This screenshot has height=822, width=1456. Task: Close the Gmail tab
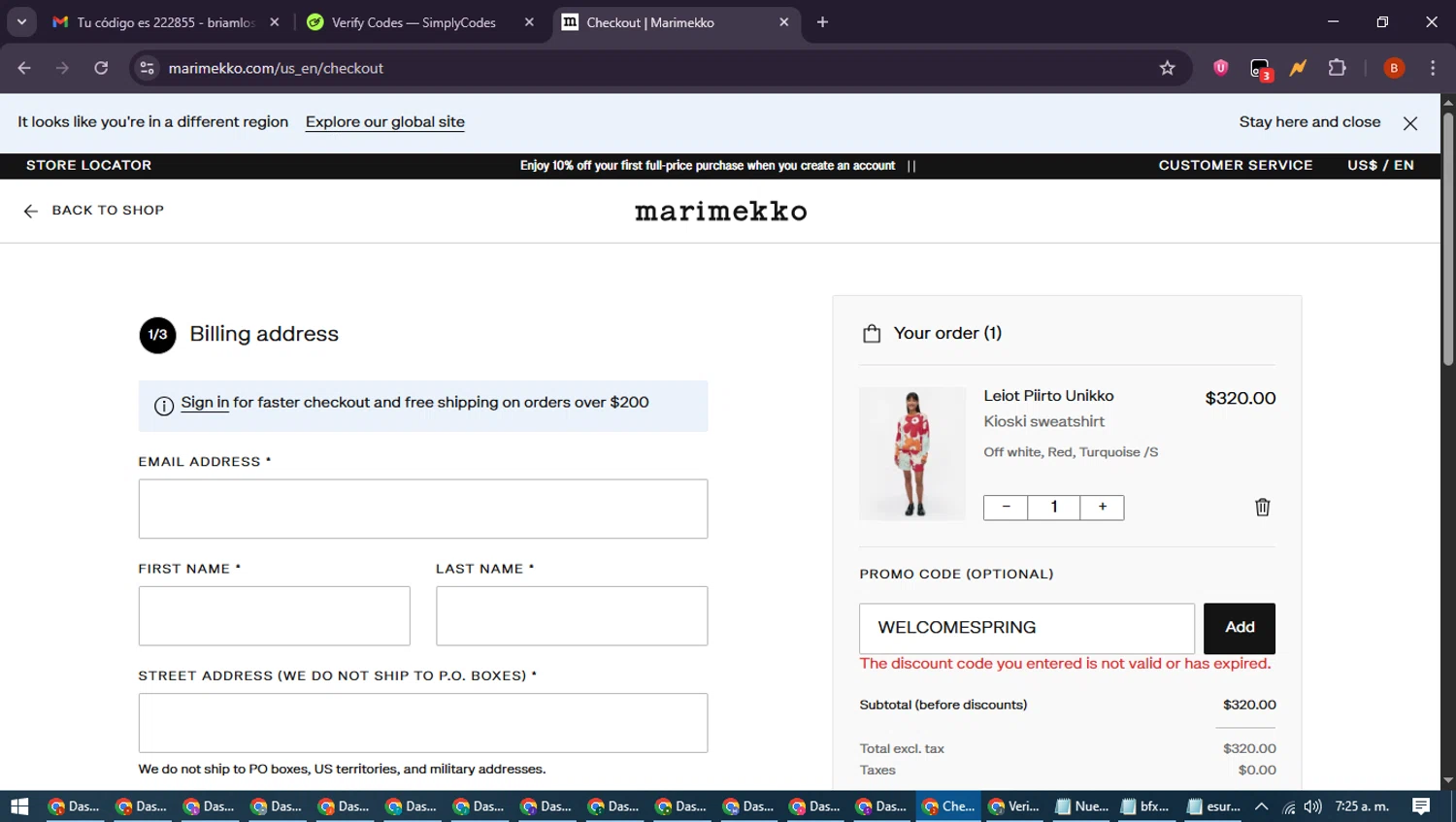(x=275, y=21)
